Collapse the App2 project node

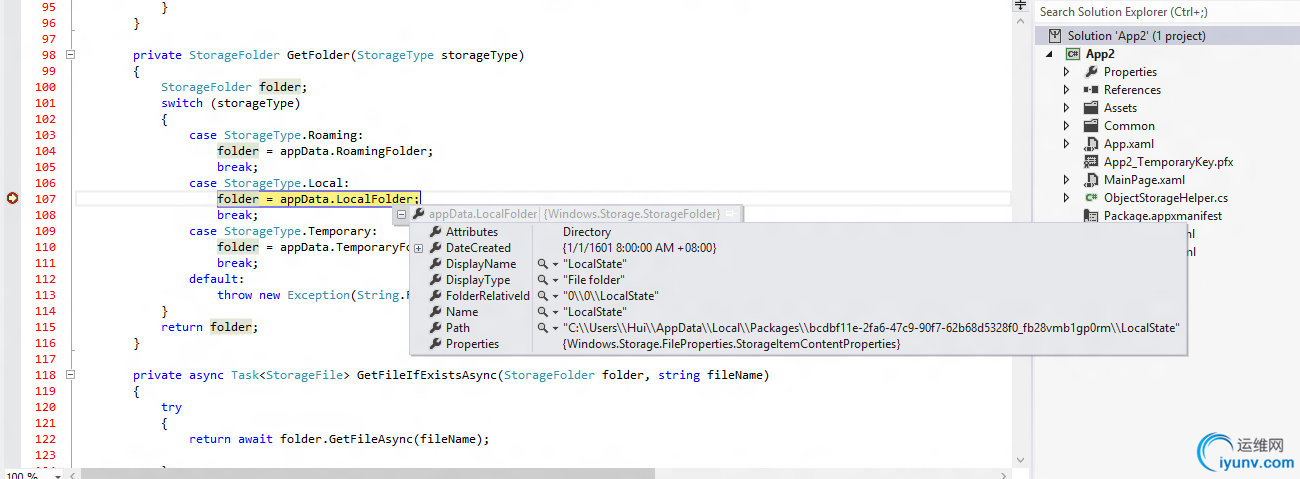[x=1049, y=54]
